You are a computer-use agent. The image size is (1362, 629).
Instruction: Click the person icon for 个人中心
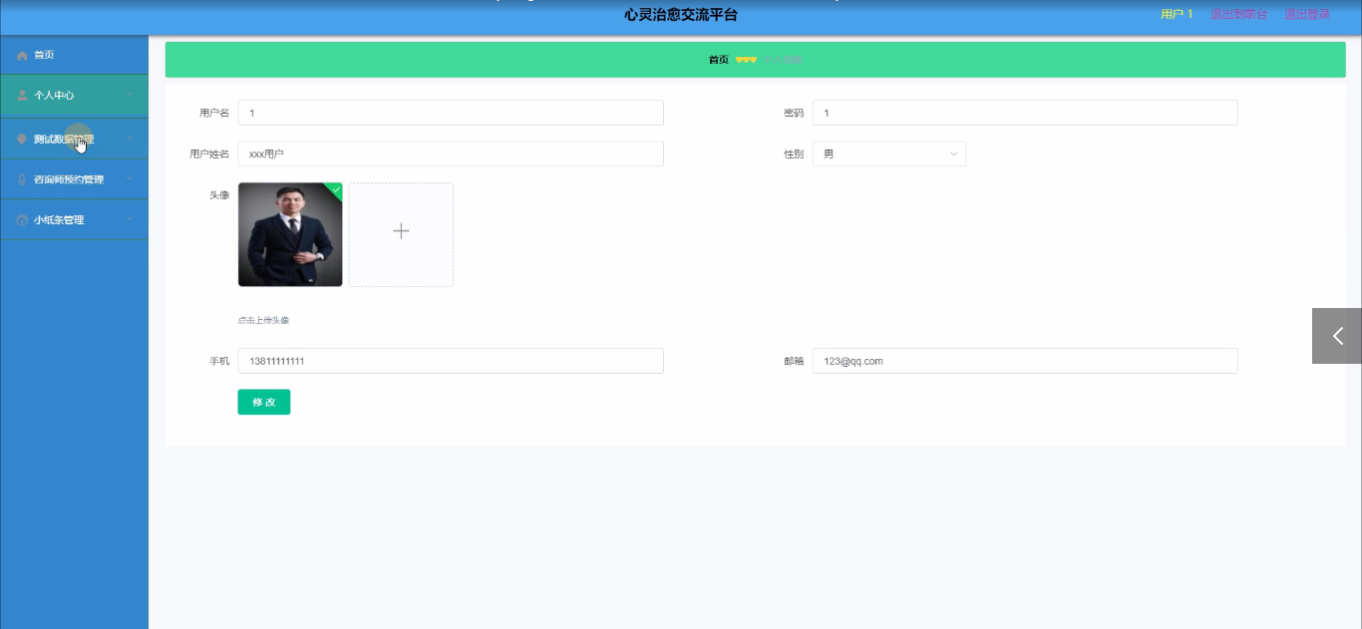(x=22, y=96)
